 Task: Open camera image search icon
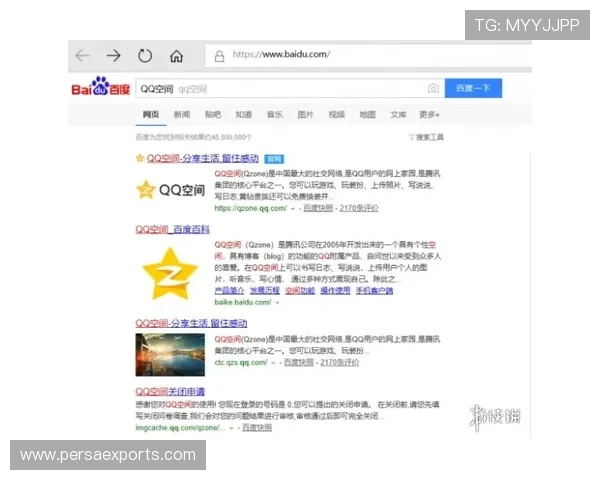point(433,88)
